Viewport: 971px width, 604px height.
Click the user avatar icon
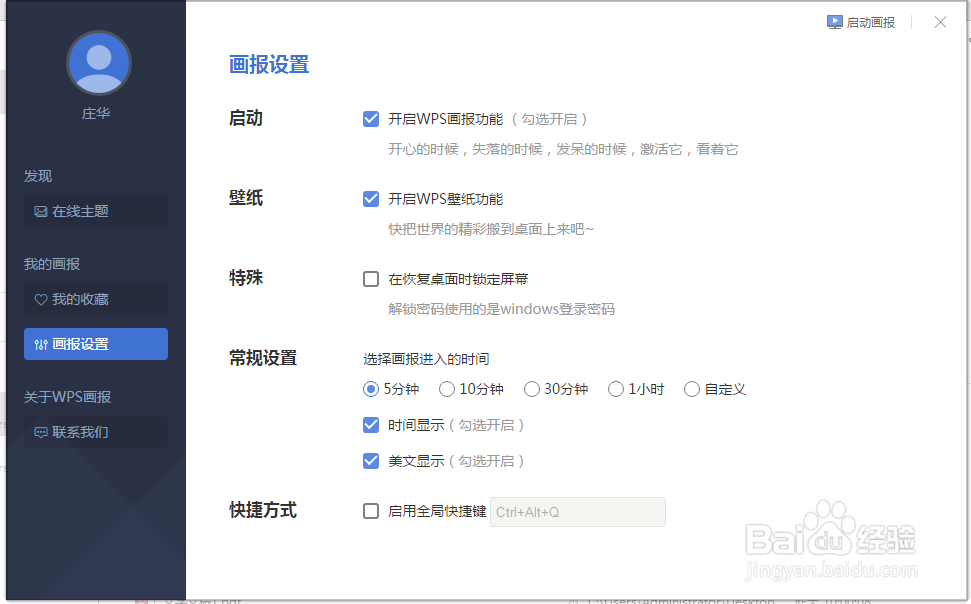[98, 63]
